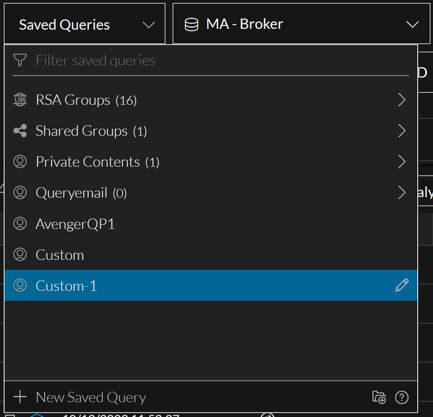Expand Shared Groups with its chevron
Image resolution: width=433 pixels, height=417 pixels.
[402, 131]
